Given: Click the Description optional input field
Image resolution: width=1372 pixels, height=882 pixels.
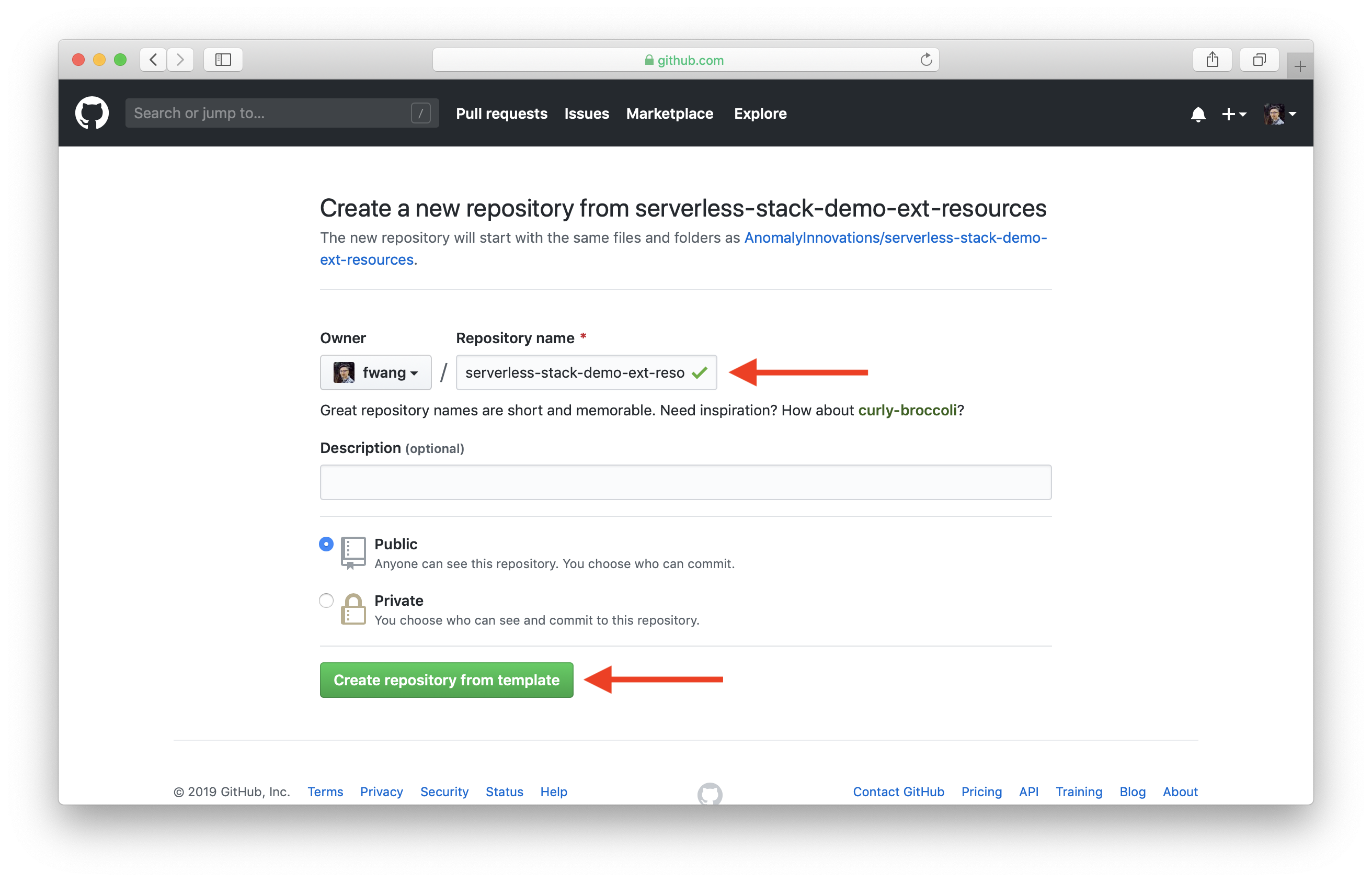Looking at the screenshot, I should [685, 482].
